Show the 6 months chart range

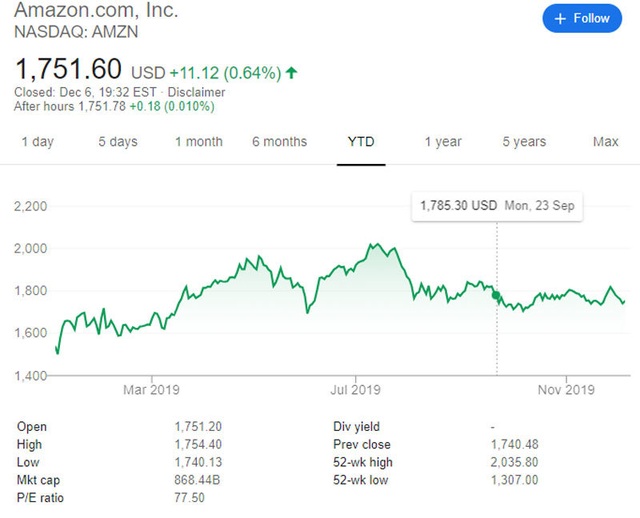[x=280, y=142]
